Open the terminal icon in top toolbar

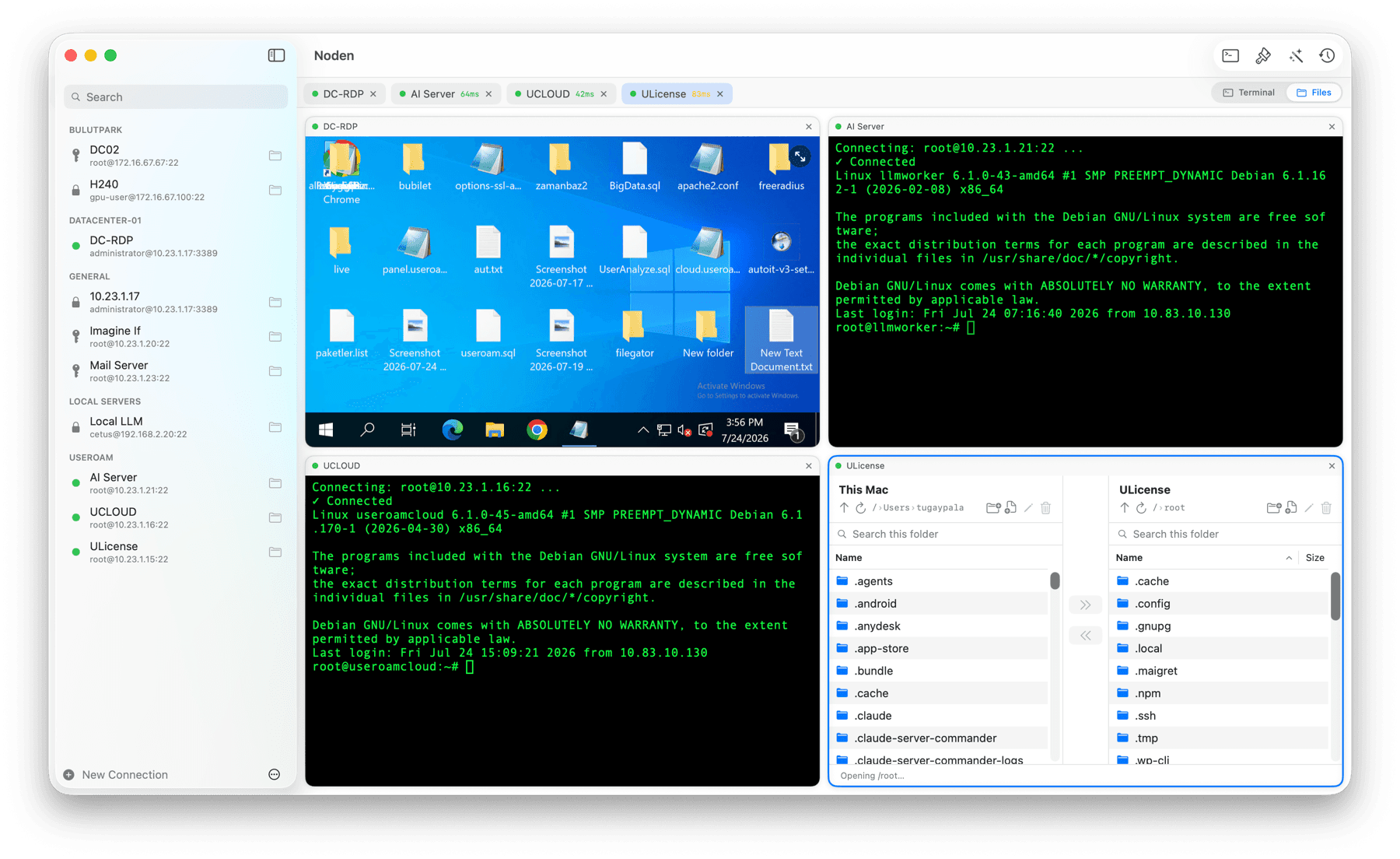point(1230,55)
